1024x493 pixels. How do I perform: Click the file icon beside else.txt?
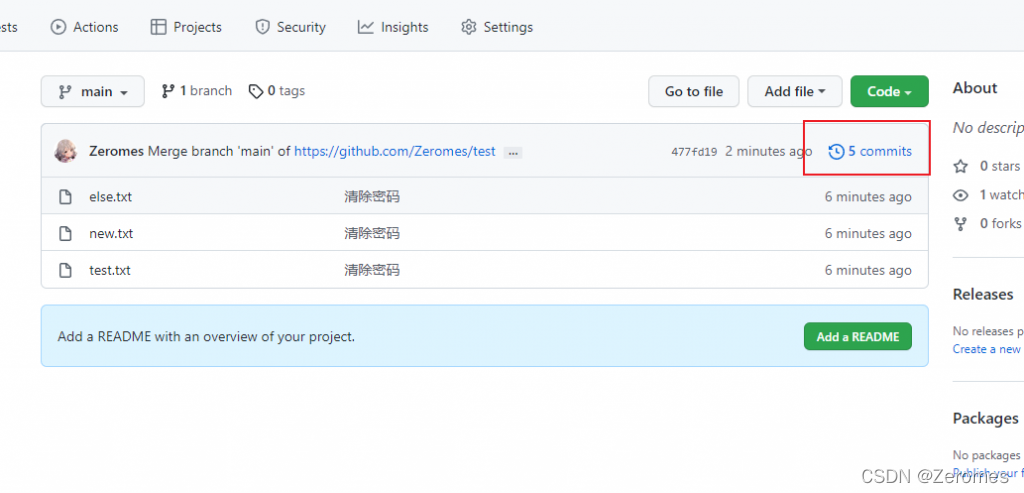(x=65, y=197)
